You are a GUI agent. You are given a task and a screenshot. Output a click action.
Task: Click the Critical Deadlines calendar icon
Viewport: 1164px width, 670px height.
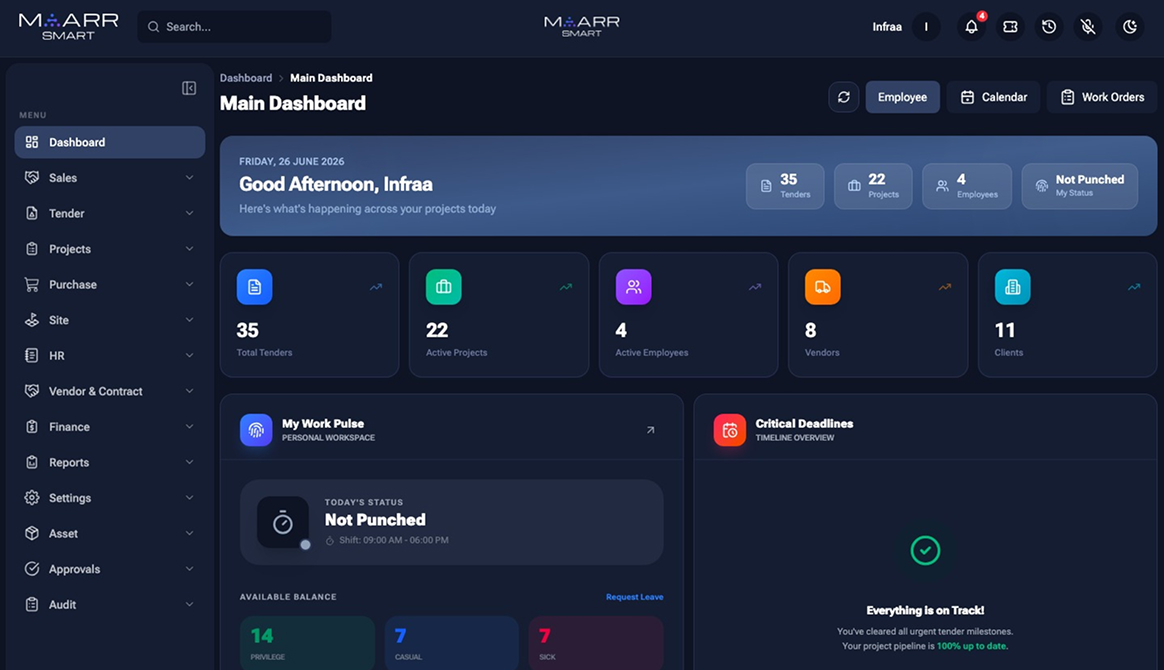(730, 430)
